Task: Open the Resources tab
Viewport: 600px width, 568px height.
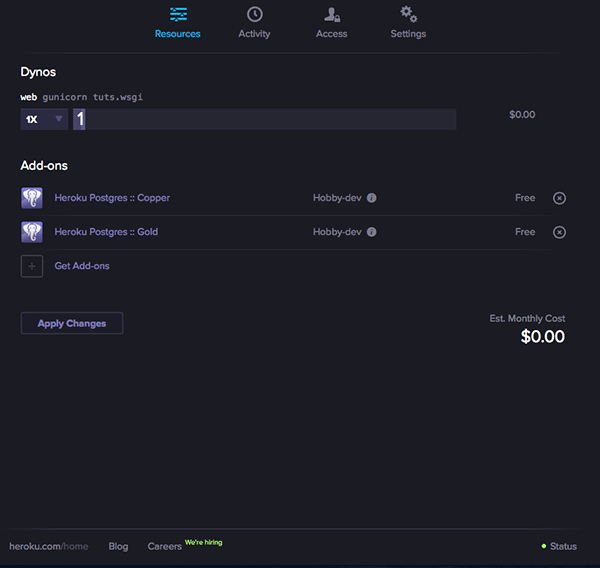Action: tap(178, 23)
